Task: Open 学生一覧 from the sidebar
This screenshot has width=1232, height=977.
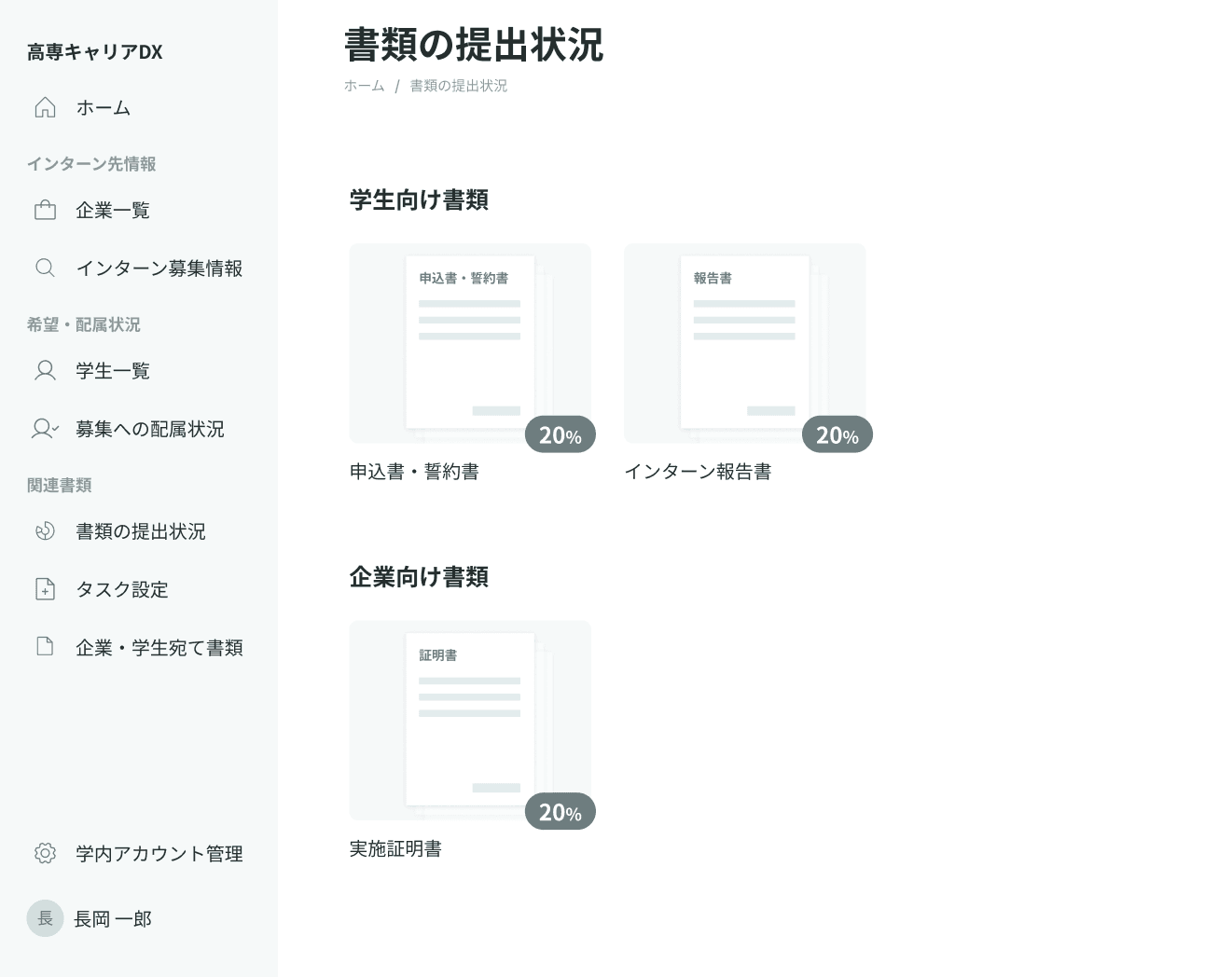Action: point(113,370)
